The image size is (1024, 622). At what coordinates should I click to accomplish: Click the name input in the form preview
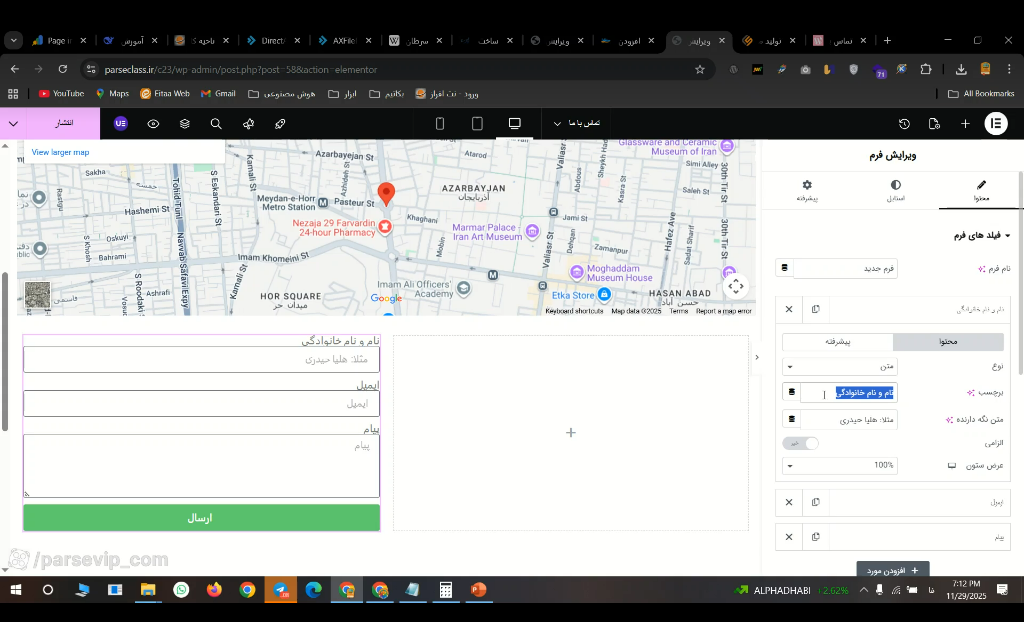pyautogui.click(x=201, y=359)
